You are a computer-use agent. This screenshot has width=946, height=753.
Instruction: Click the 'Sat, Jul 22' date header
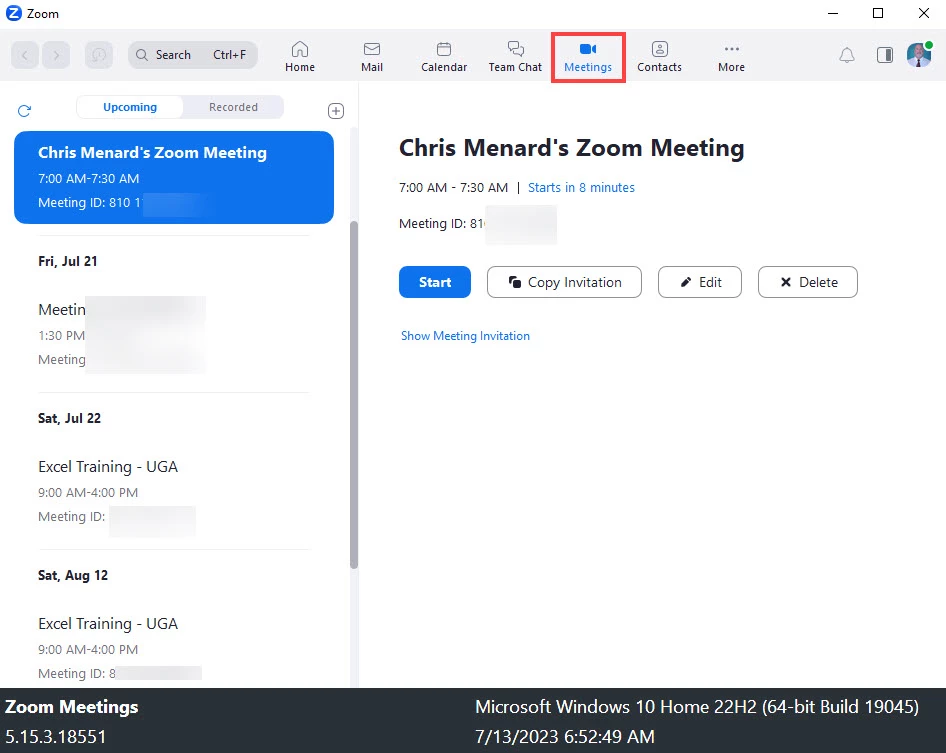[x=69, y=418]
